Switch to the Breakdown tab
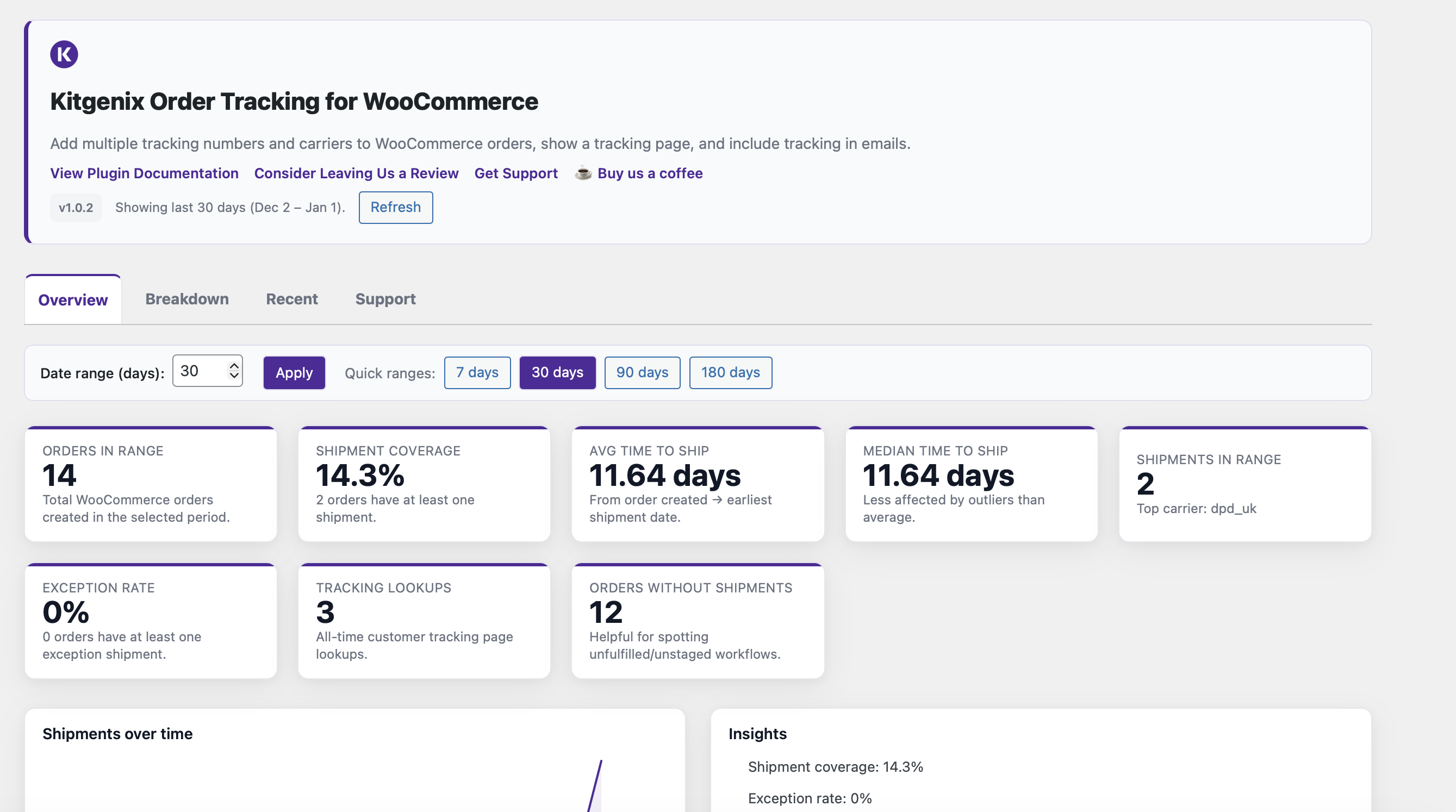The width and height of the screenshot is (1456, 812). click(x=186, y=299)
